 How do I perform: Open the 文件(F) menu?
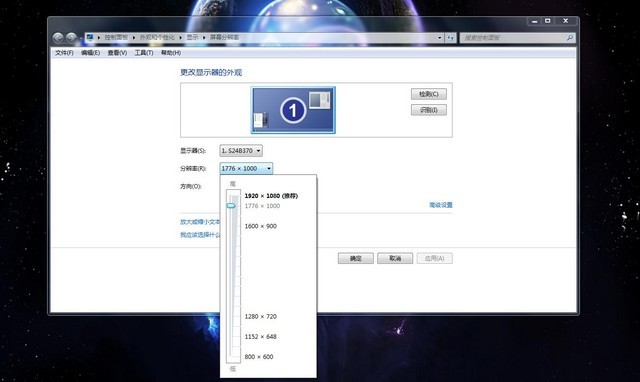tap(64, 53)
